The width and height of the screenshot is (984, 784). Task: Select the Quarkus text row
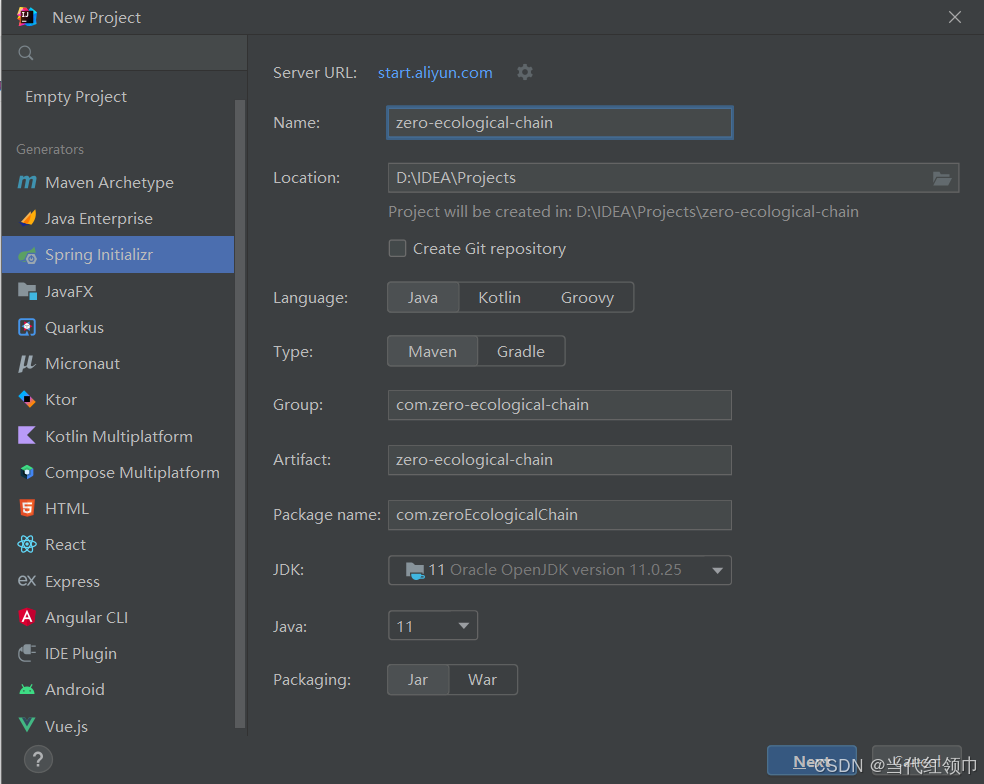click(x=118, y=328)
